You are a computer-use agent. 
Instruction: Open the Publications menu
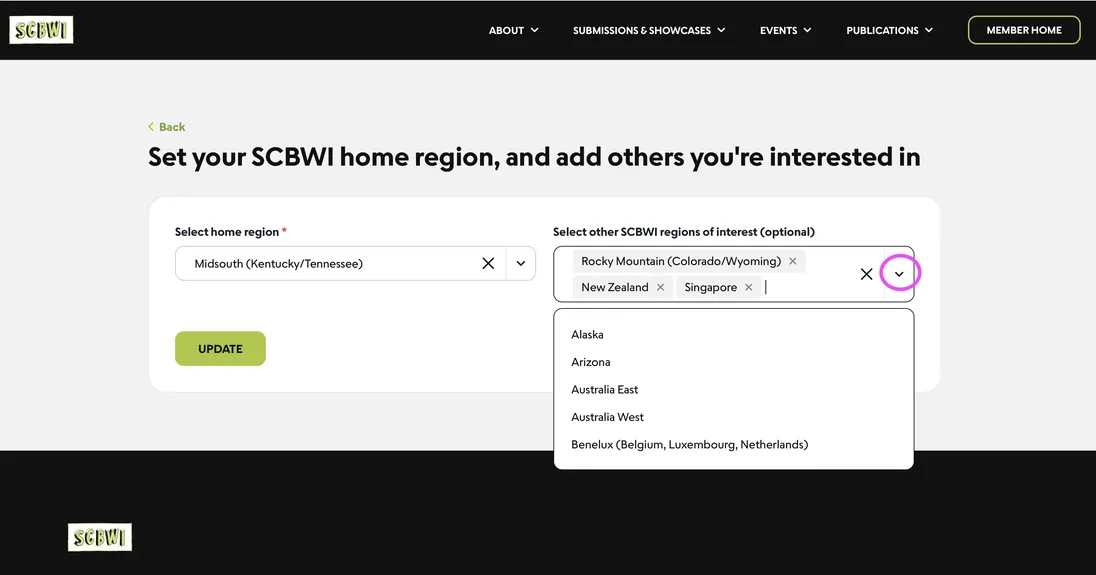click(889, 30)
